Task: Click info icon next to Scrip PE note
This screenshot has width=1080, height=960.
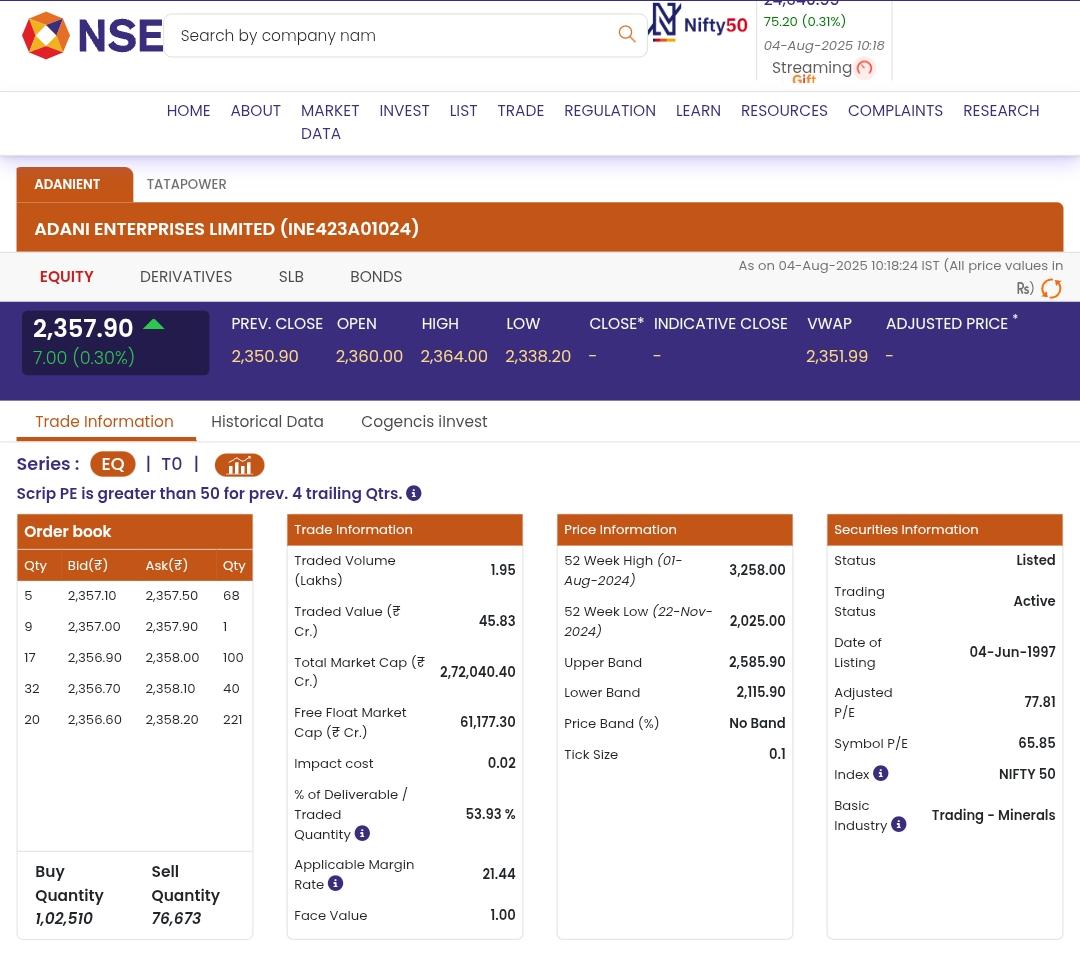Action: tap(413, 493)
